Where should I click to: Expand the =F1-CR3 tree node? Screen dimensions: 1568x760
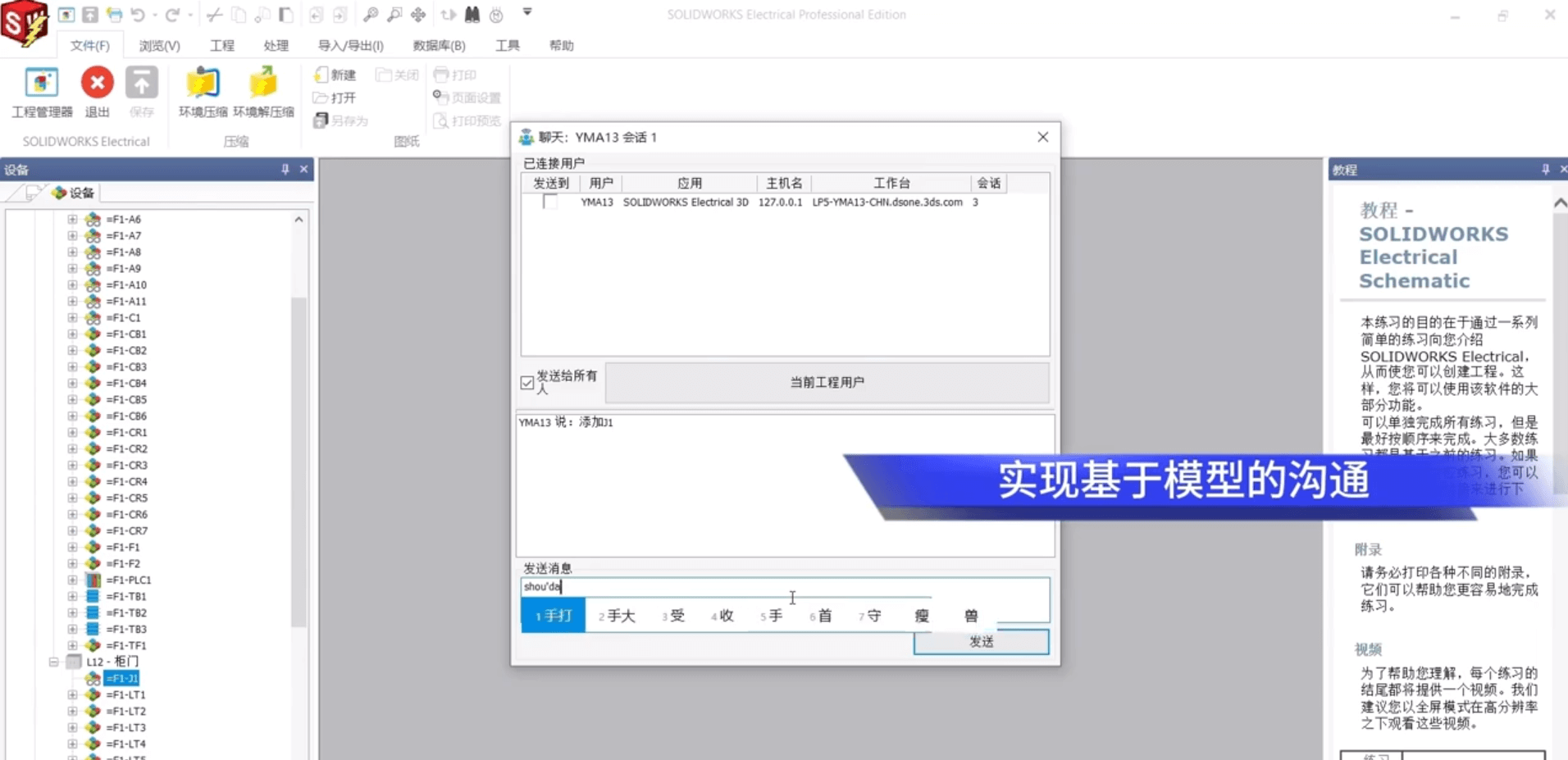(x=72, y=465)
